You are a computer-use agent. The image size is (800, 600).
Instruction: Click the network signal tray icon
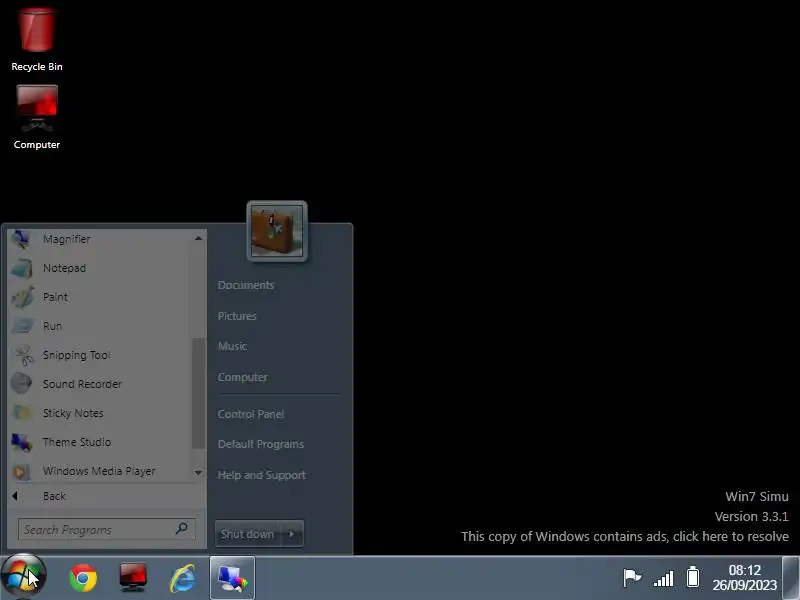tap(663, 579)
